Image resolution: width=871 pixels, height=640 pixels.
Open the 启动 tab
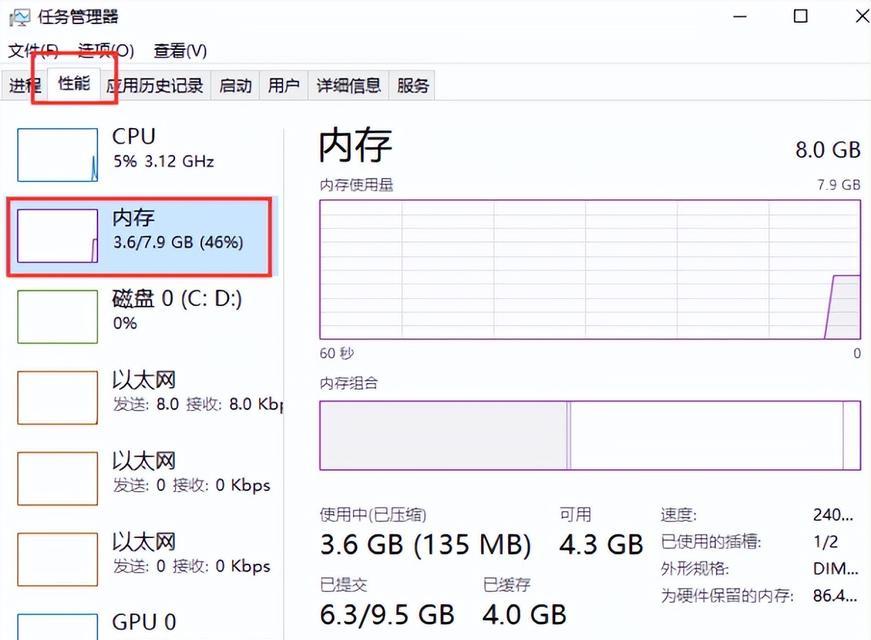[236, 86]
